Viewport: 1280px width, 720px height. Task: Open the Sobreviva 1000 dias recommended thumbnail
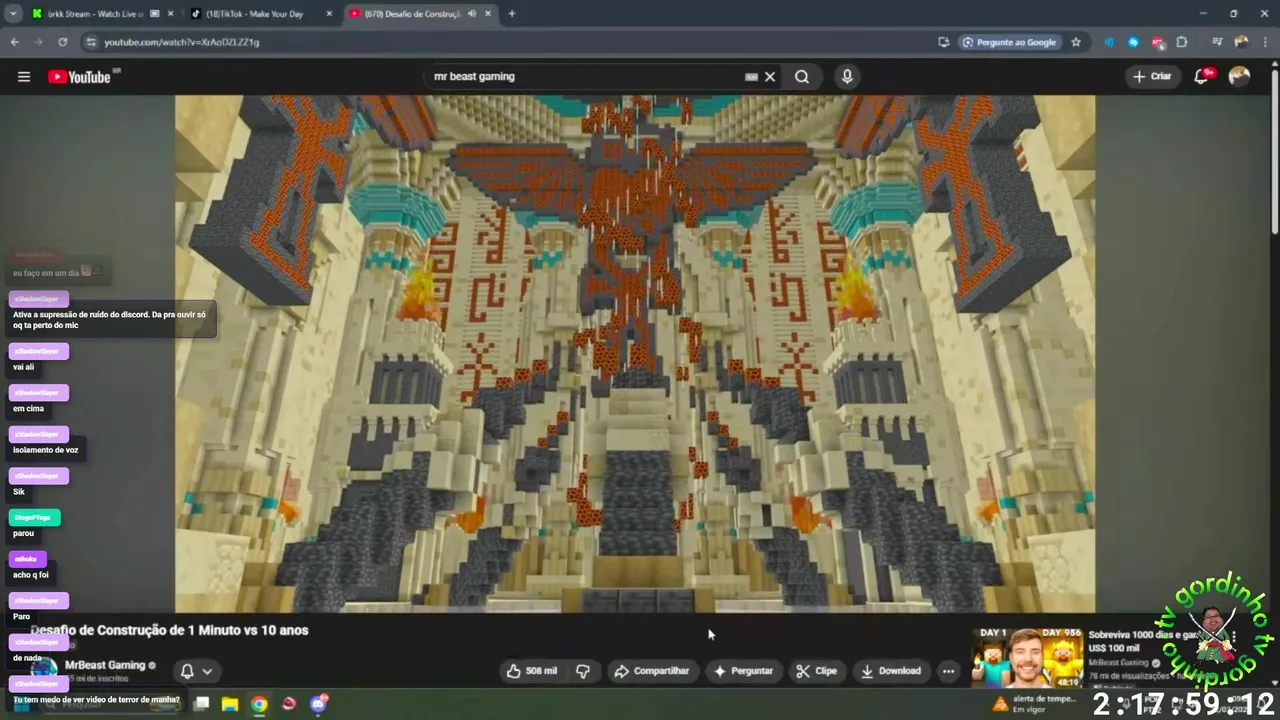coord(1027,658)
